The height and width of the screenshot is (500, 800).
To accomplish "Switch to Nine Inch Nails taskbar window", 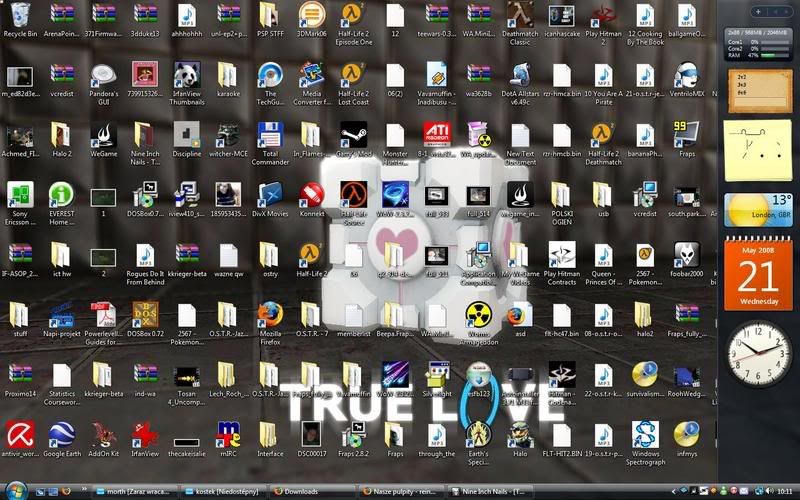I will coord(490,492).
